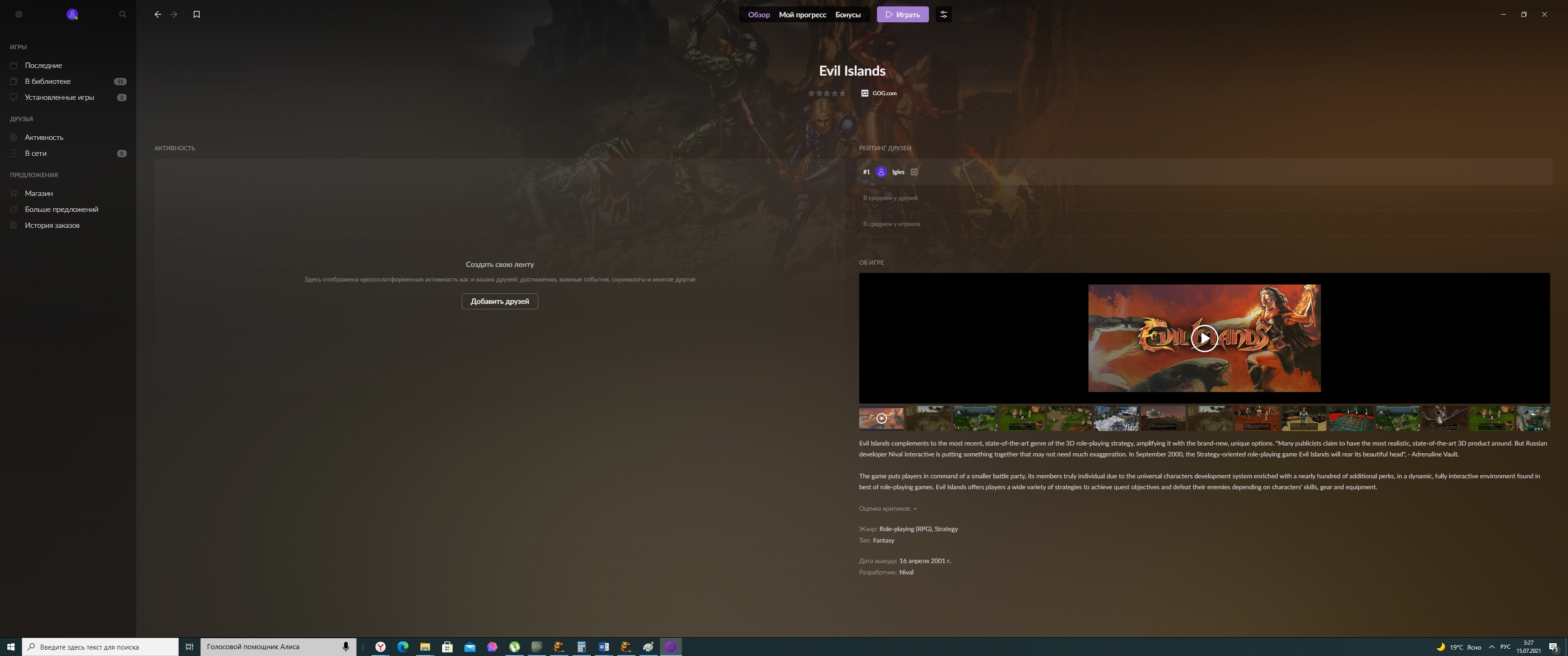1568x656 pixels.
Task: Open uTorrent from the taskbar
Action: (514, 647)
